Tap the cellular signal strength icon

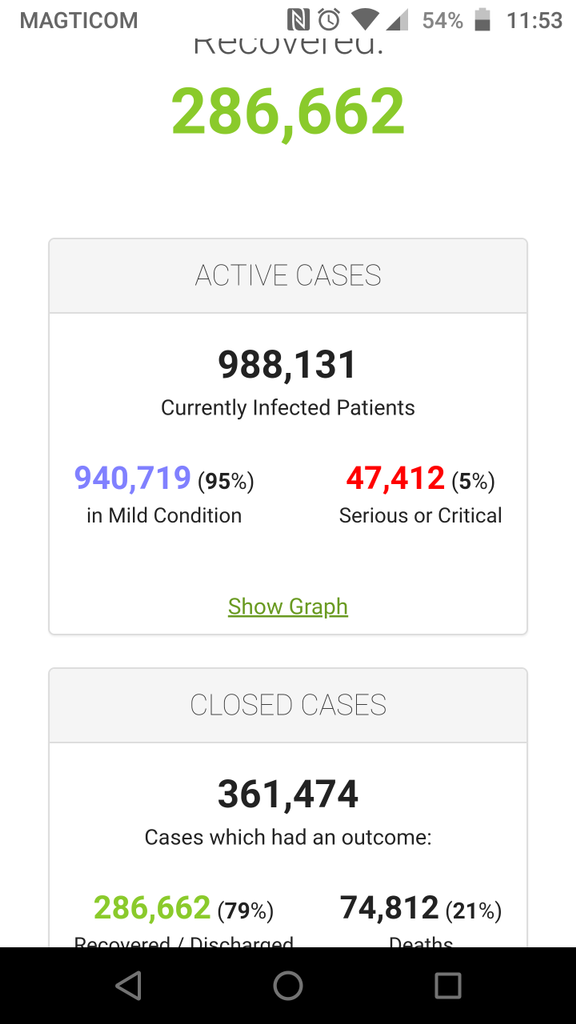397,20
